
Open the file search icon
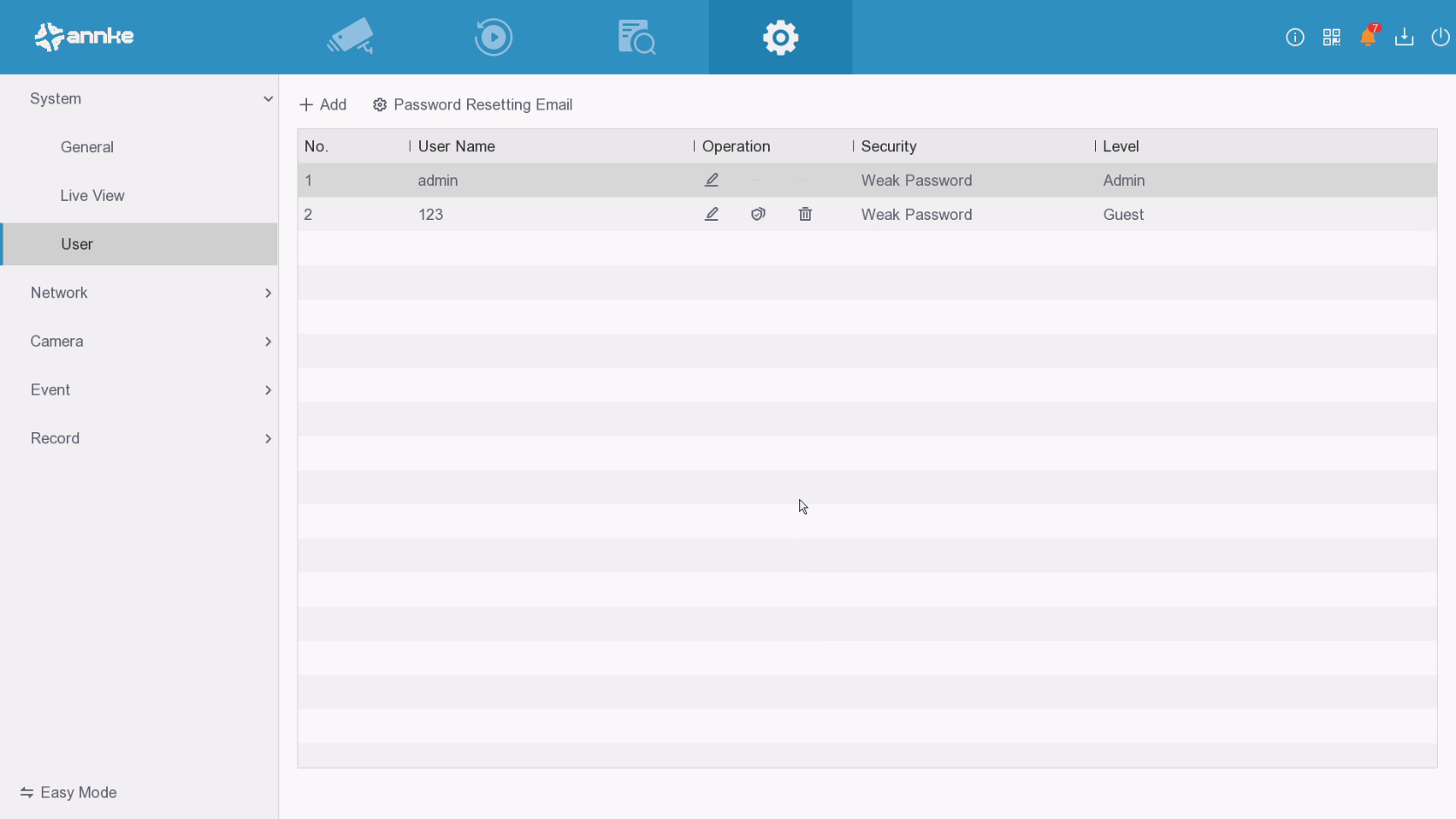(637, 37)
